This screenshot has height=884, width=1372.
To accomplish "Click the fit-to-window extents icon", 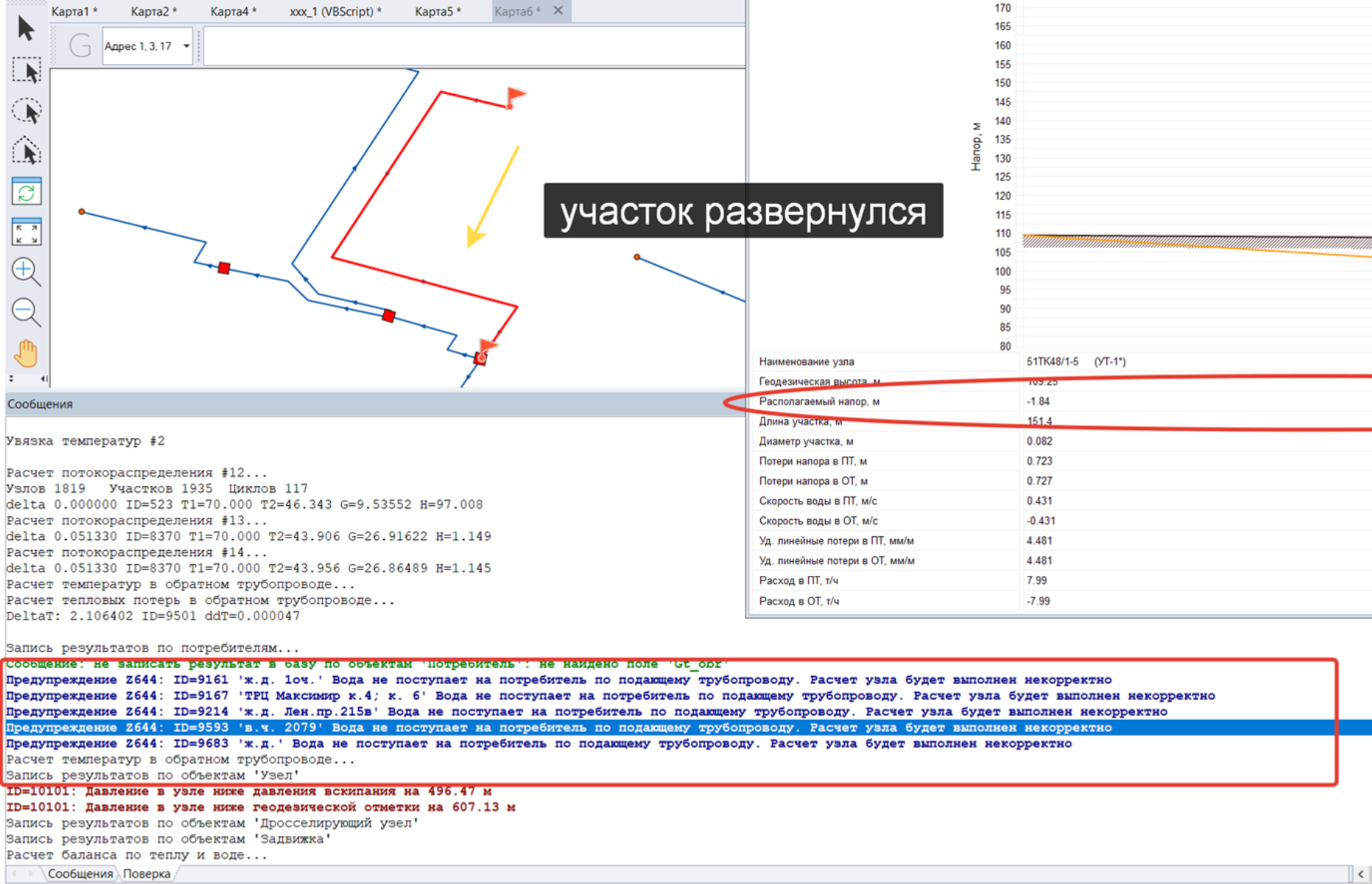I will (x=26, y=232).
